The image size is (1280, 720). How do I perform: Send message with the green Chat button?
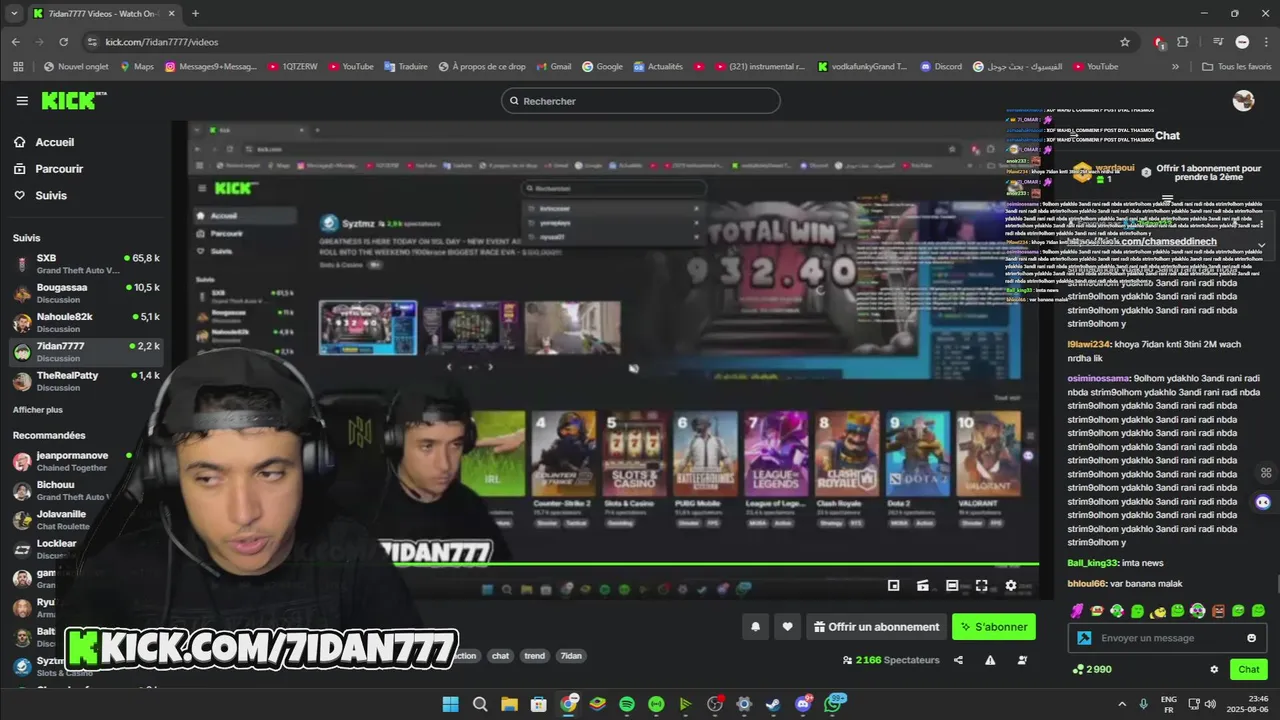click(x=1249, y=670)
